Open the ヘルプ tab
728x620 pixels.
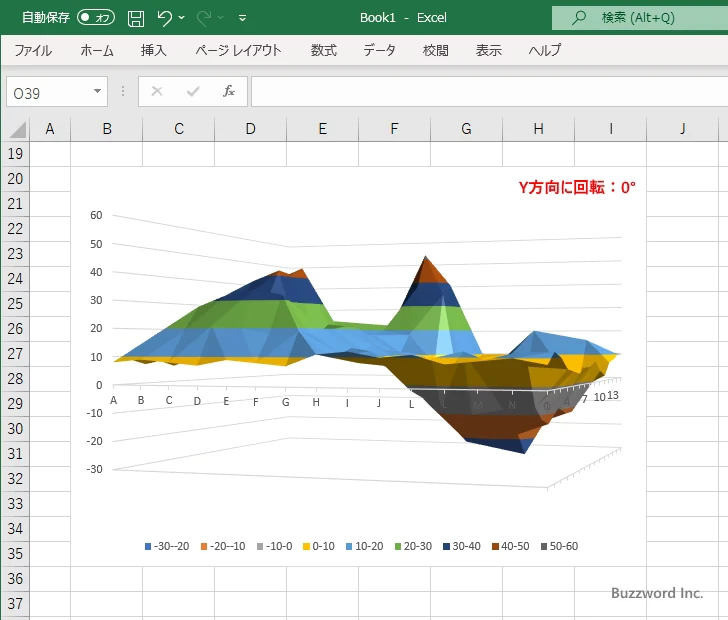point(545,50)
